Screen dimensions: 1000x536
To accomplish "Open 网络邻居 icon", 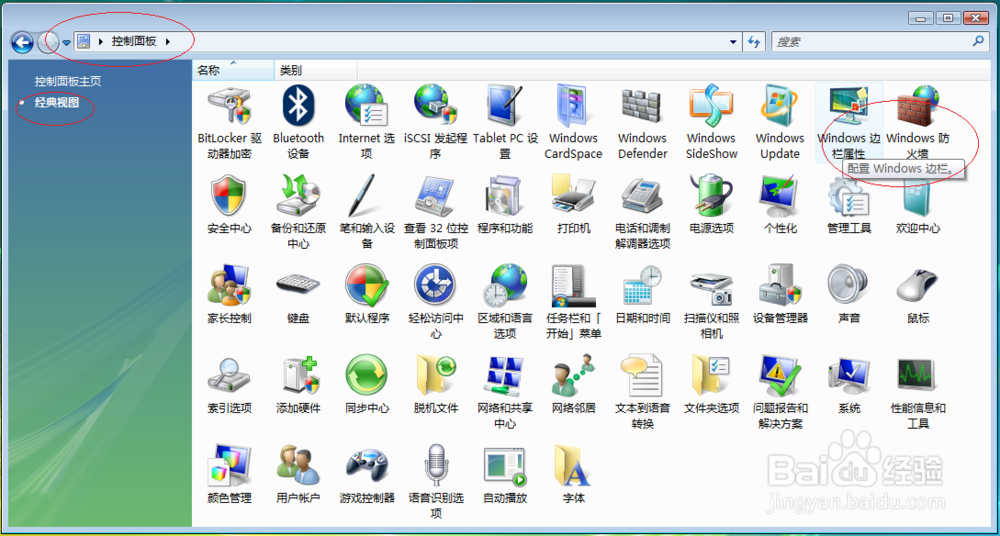I will (x=573, y=376).
